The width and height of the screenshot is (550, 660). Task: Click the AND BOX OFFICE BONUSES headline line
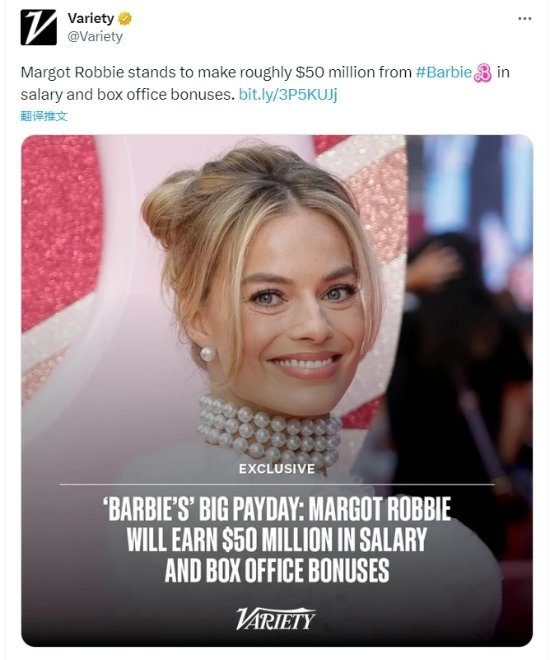tap(277, 570)
